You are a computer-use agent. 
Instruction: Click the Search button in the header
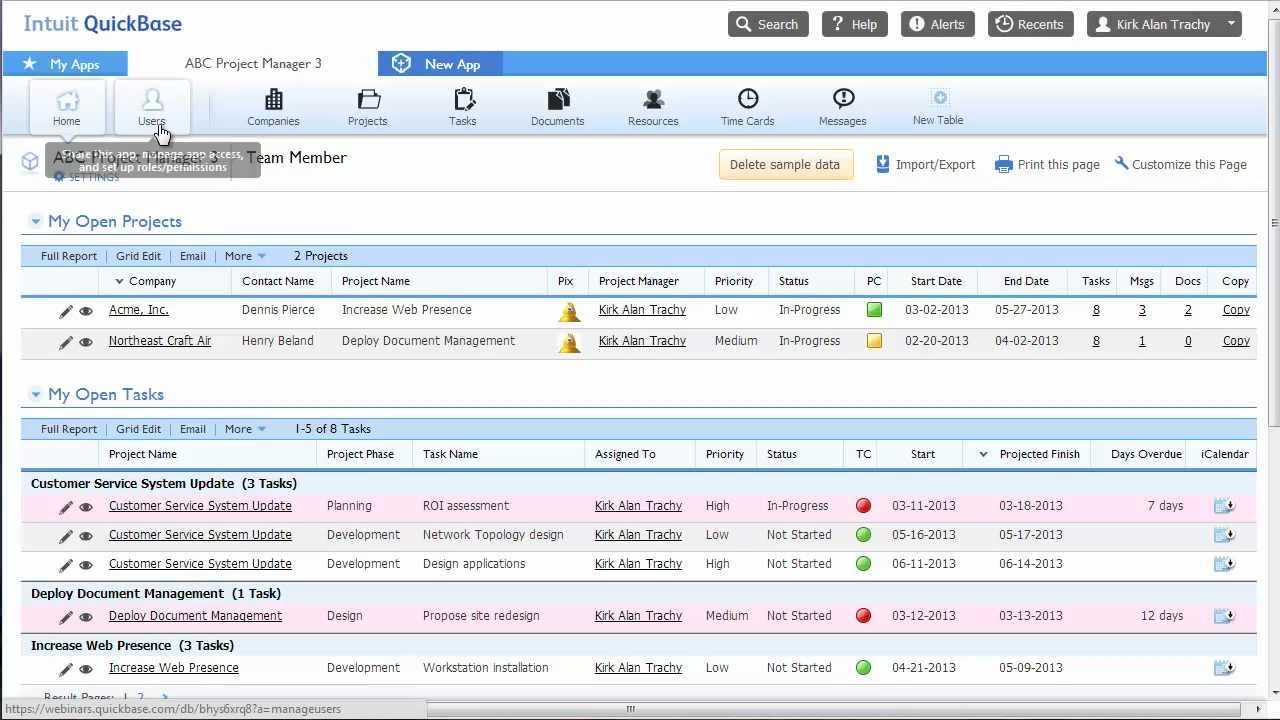768,24
